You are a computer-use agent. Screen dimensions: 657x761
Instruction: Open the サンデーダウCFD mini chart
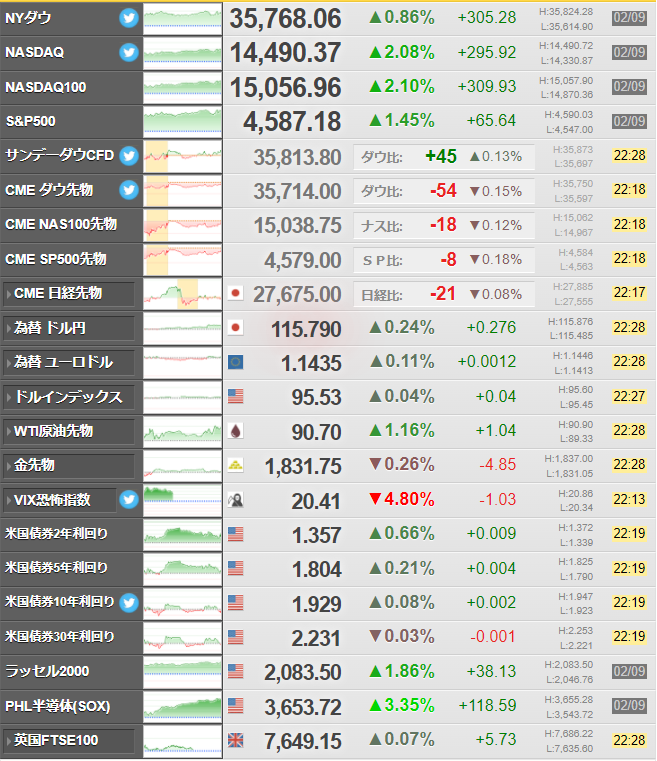[x=182, y=156]
